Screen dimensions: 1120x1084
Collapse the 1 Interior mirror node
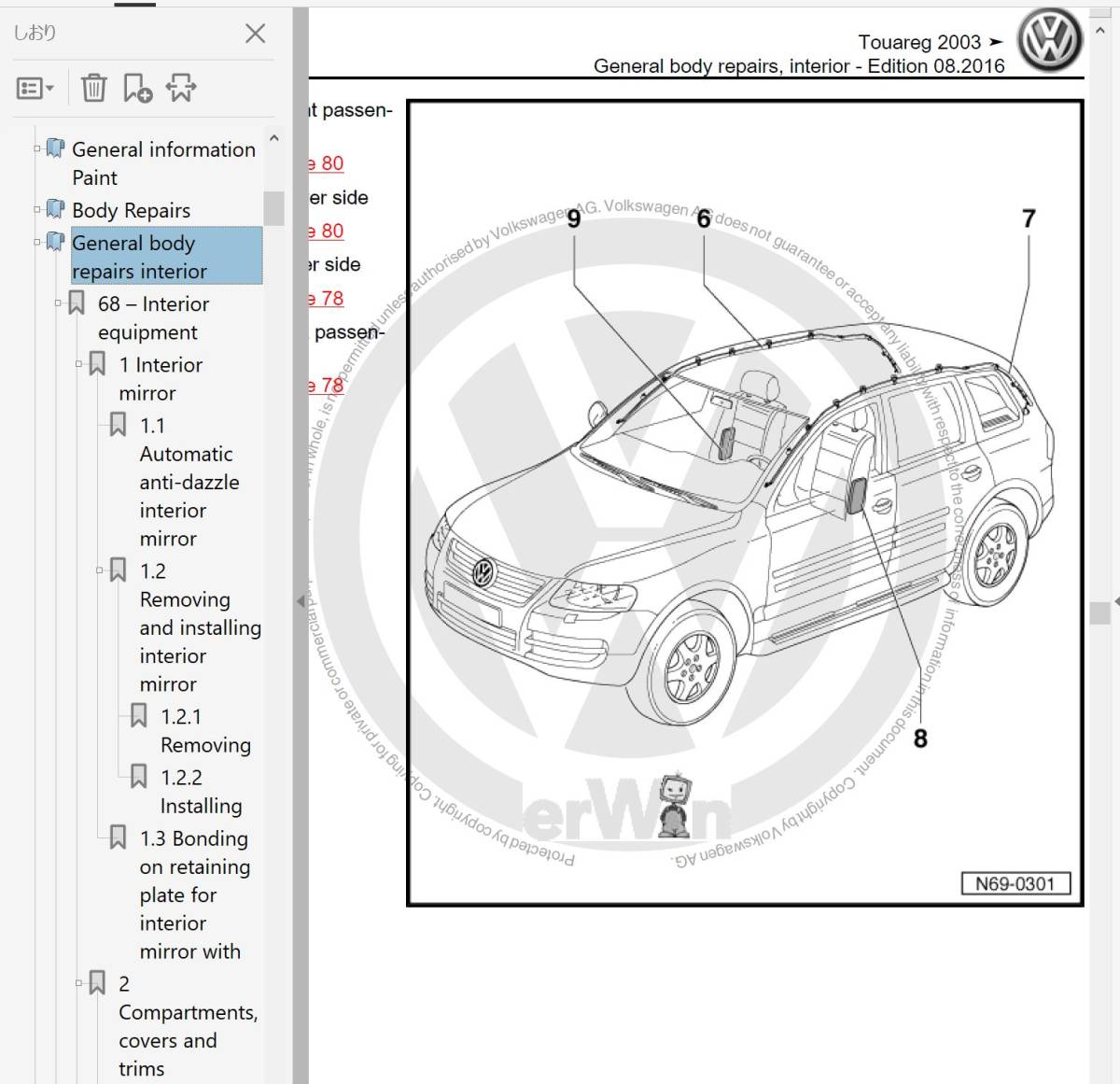(x=78, y=363)
